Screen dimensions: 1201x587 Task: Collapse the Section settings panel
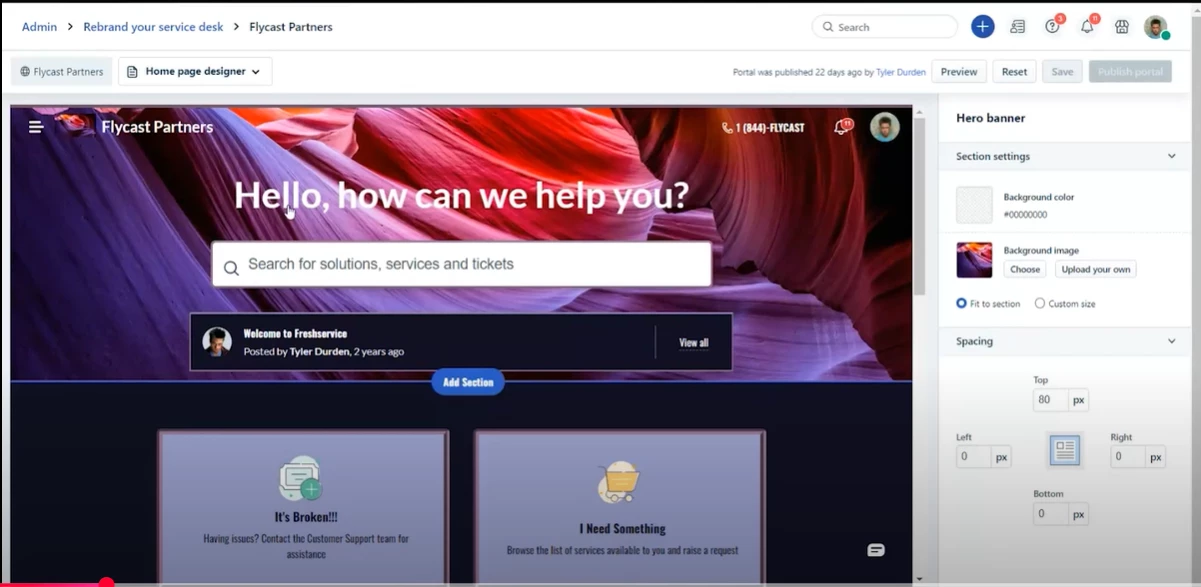tap(1172, 156)
